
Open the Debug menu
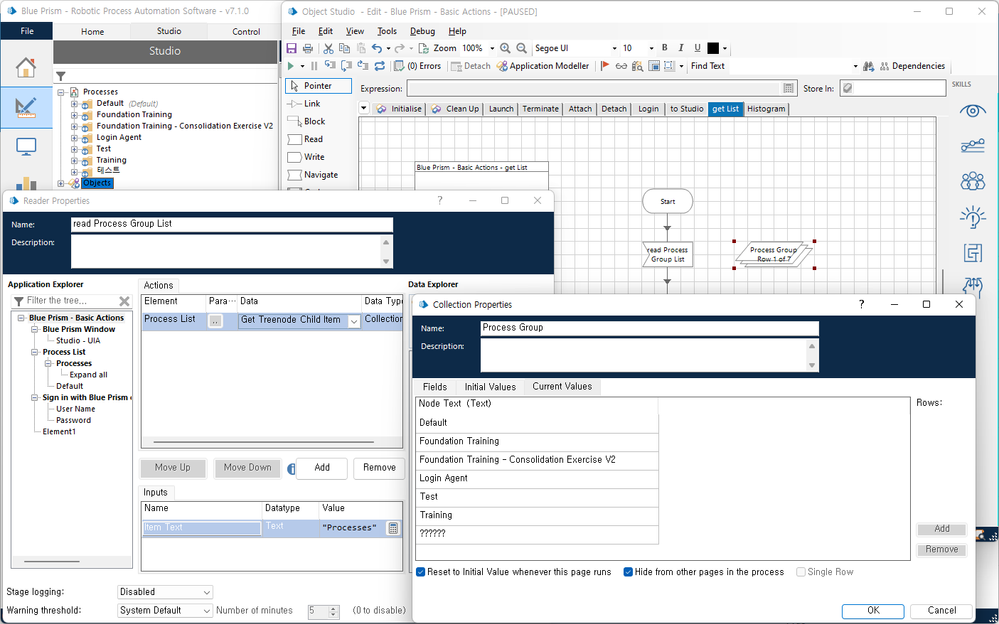[x=422, y=31]
